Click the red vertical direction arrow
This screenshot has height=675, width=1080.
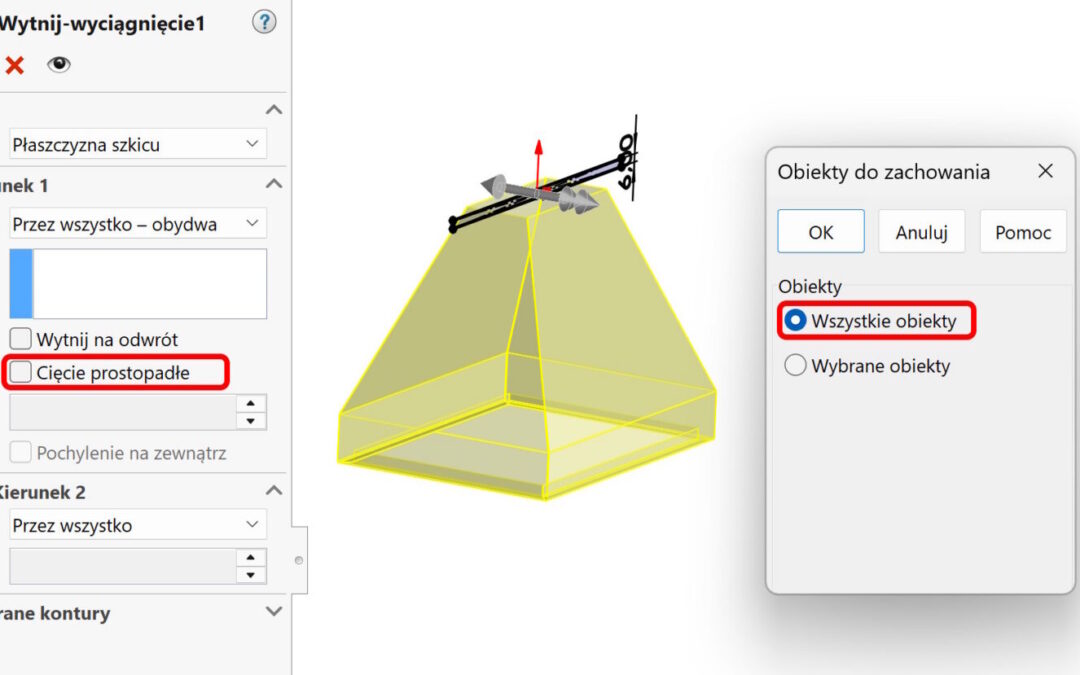point(538,158)
